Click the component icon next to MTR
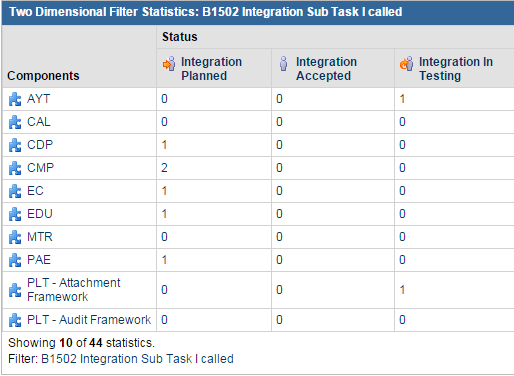 (x=15, y=237)
